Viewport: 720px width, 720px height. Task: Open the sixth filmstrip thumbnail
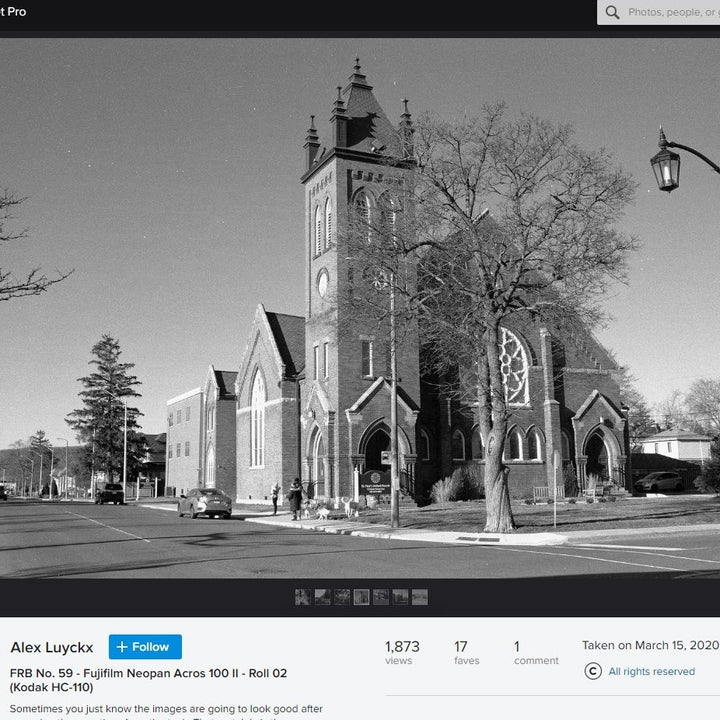[400, 597]
